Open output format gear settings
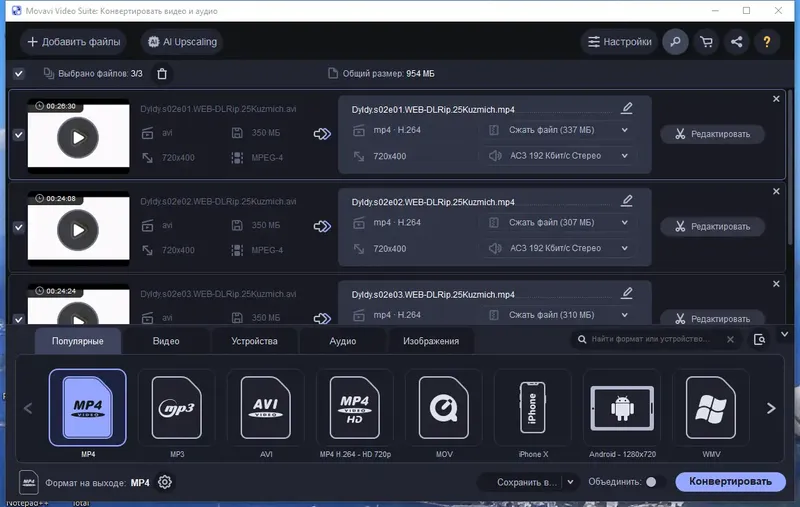800x507 pixels. (x=165, y=483)
